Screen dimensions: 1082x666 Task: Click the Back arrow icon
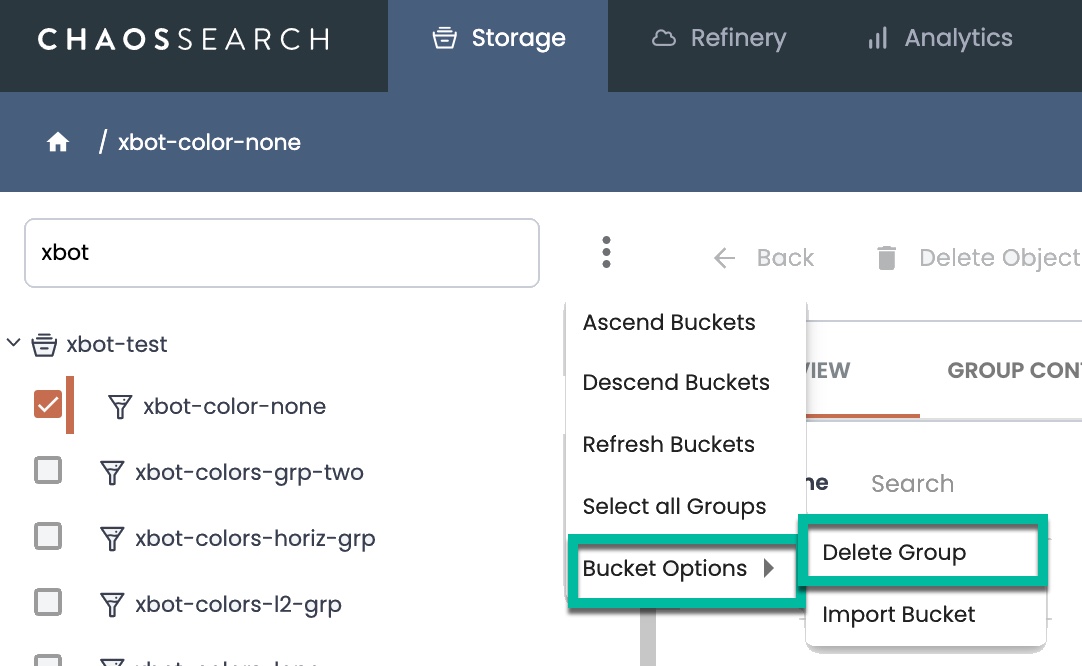click(724, 258)
